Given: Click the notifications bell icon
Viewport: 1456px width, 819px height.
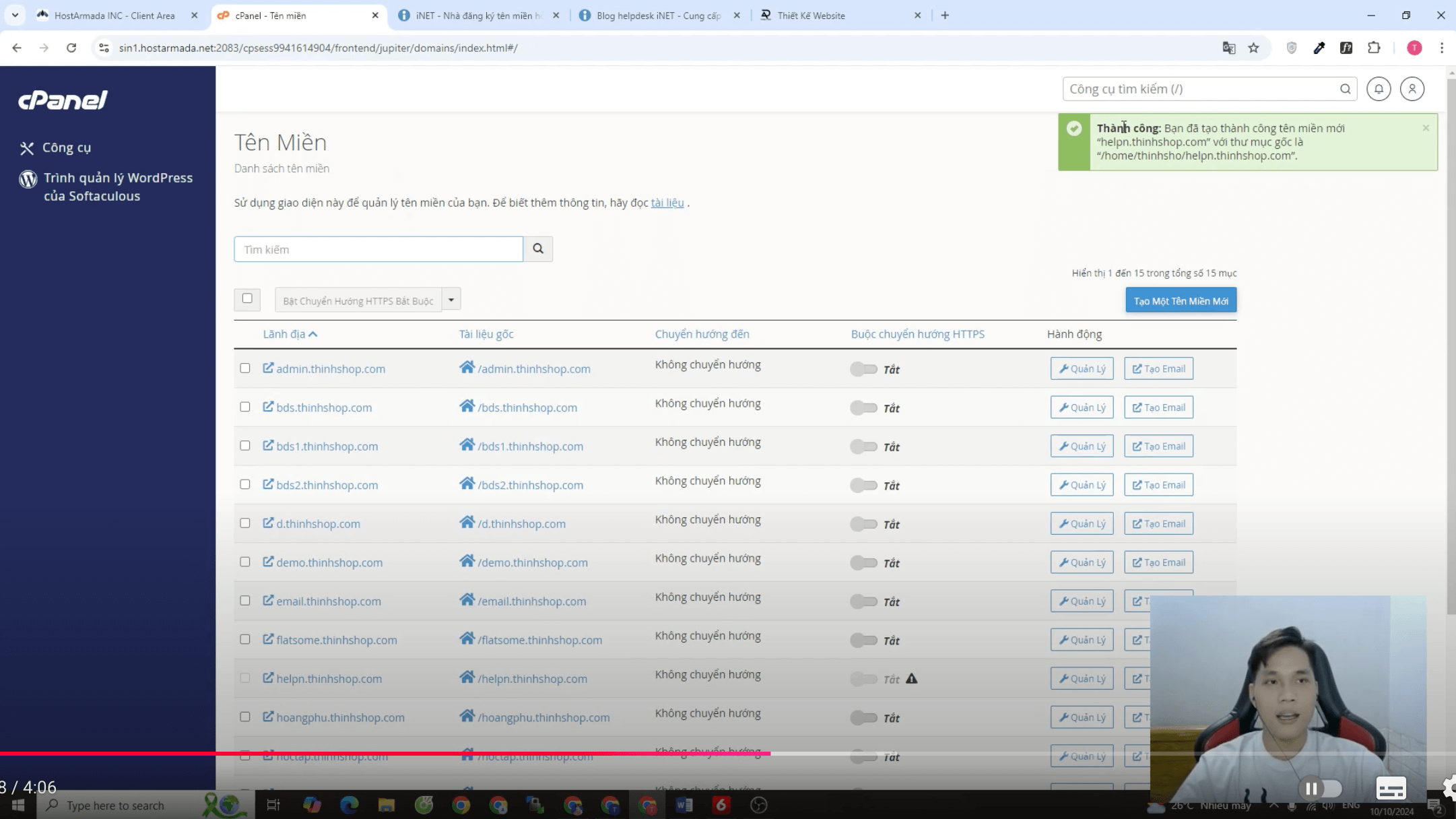Looking at the screenshot, I should 1379,89.
